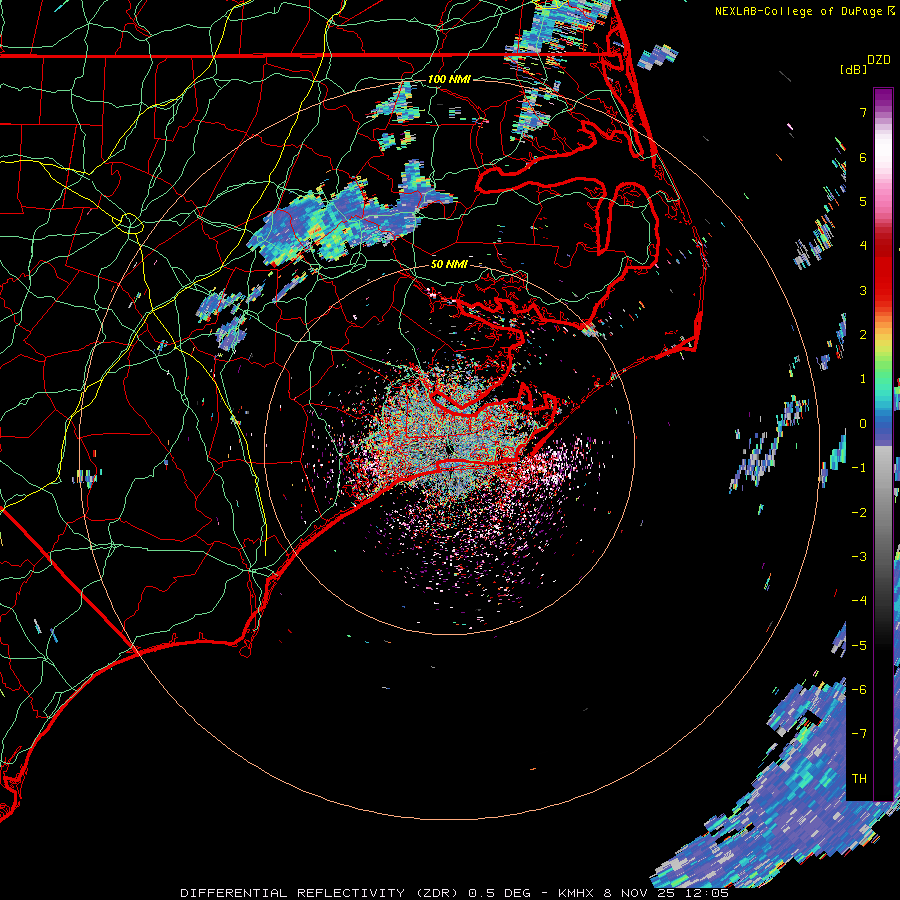Select the 5 value on the color scale
Image resolution: width=900 pixels, height=900 pixels.
coord(863,201)
